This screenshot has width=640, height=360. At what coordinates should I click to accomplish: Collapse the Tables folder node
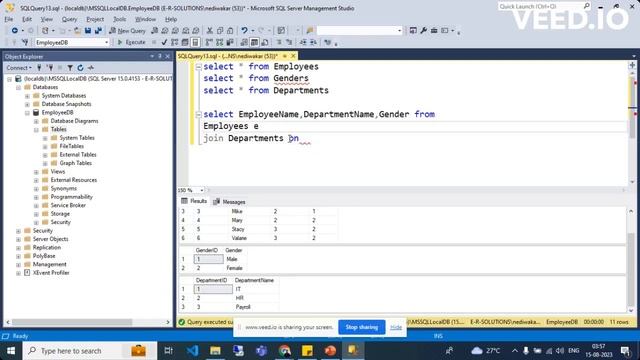coord(36,129)
